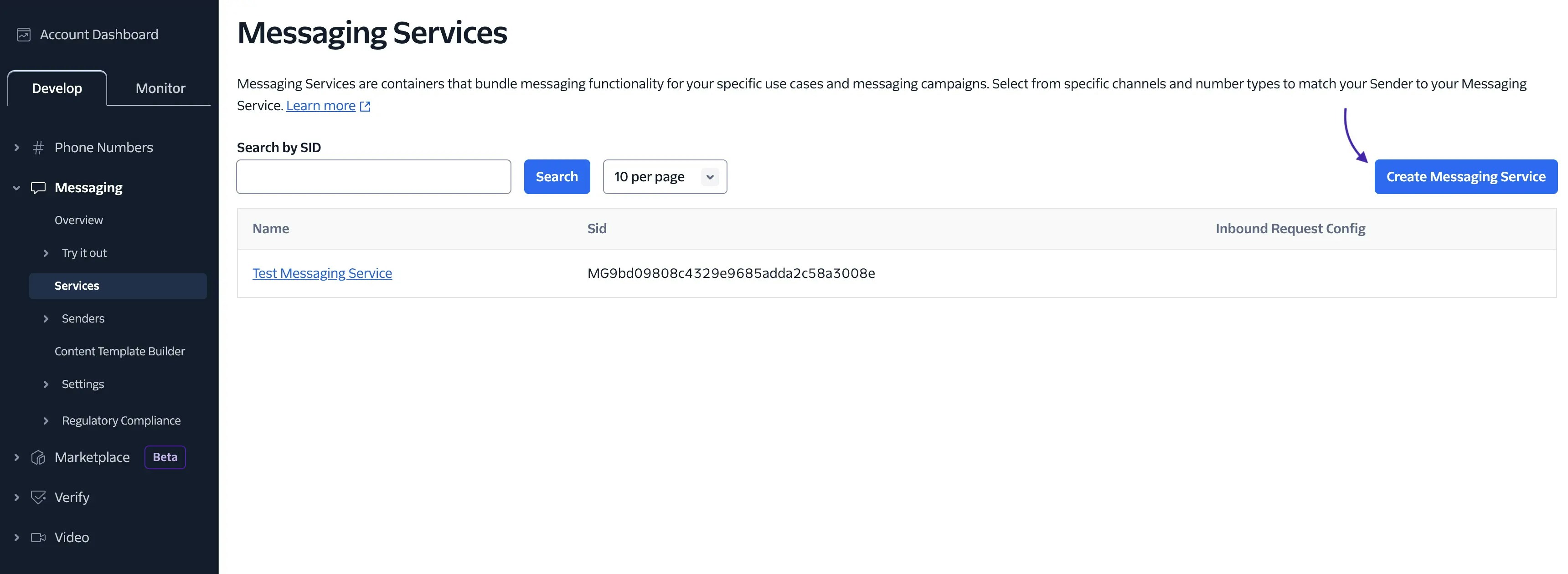Click the Create Messaging Service button

click(x=1465, y=176)
